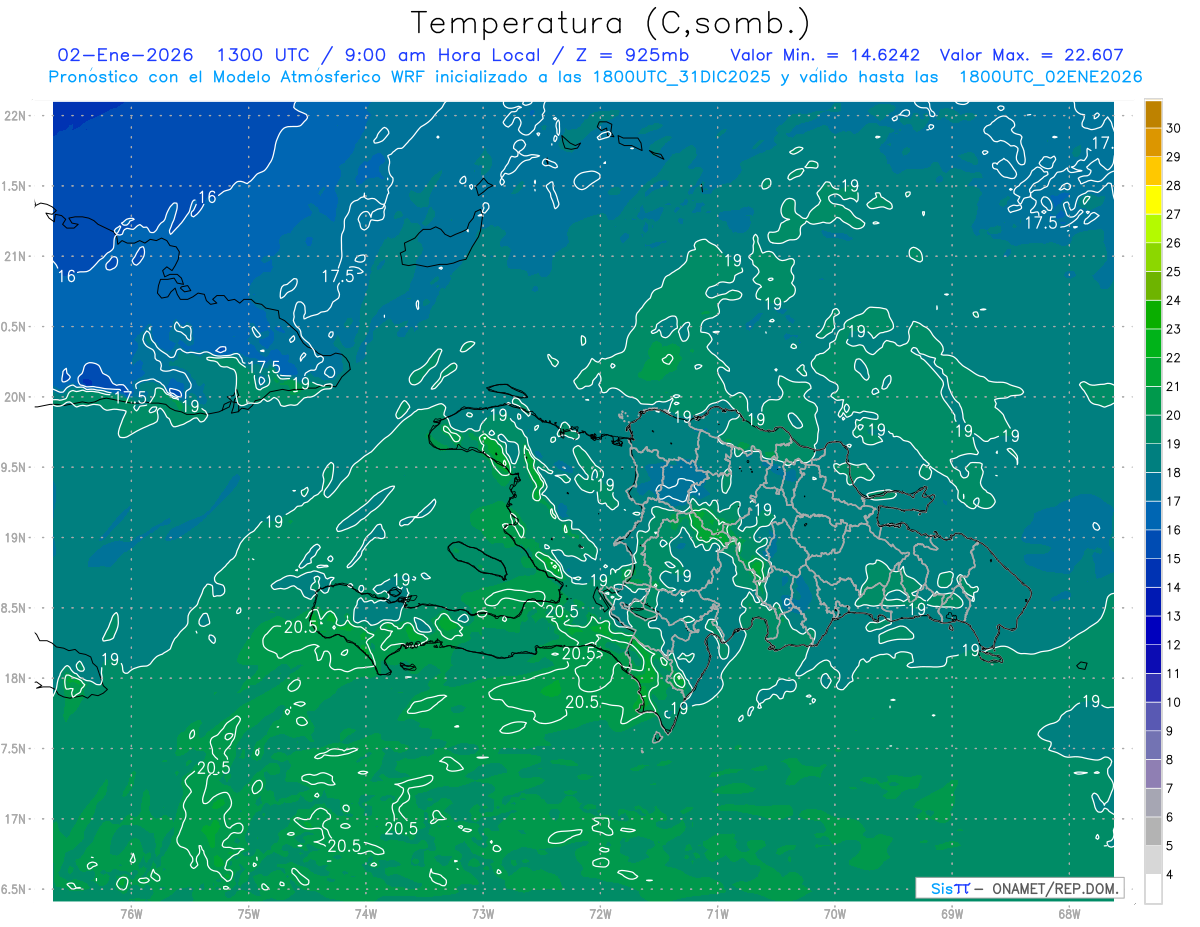Click the legend scale label '24'
The image size is (1200, 927).
pos(1173,300)
